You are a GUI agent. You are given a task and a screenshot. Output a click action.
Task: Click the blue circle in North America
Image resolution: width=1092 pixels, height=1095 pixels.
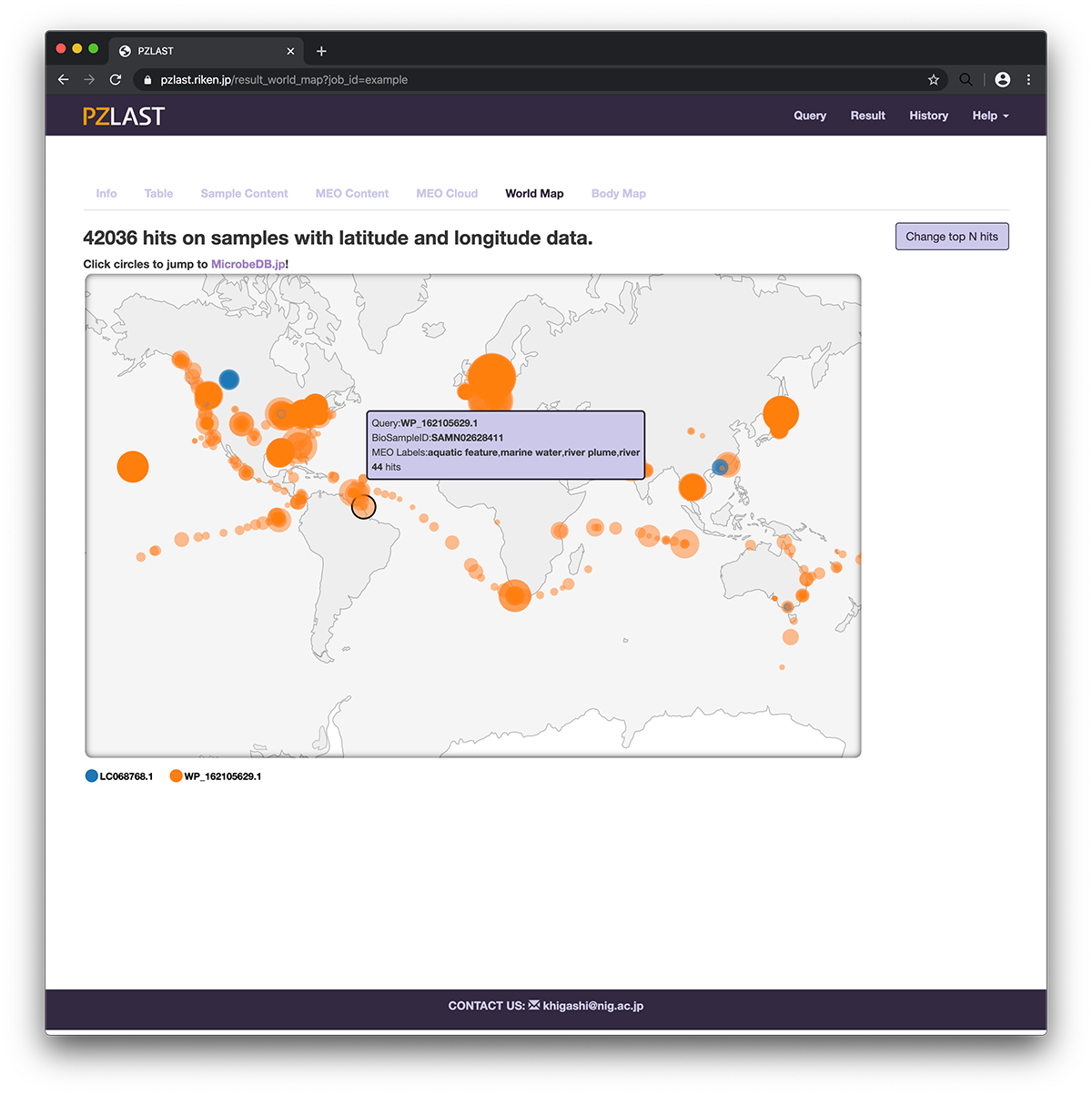[x=229, y=380]
